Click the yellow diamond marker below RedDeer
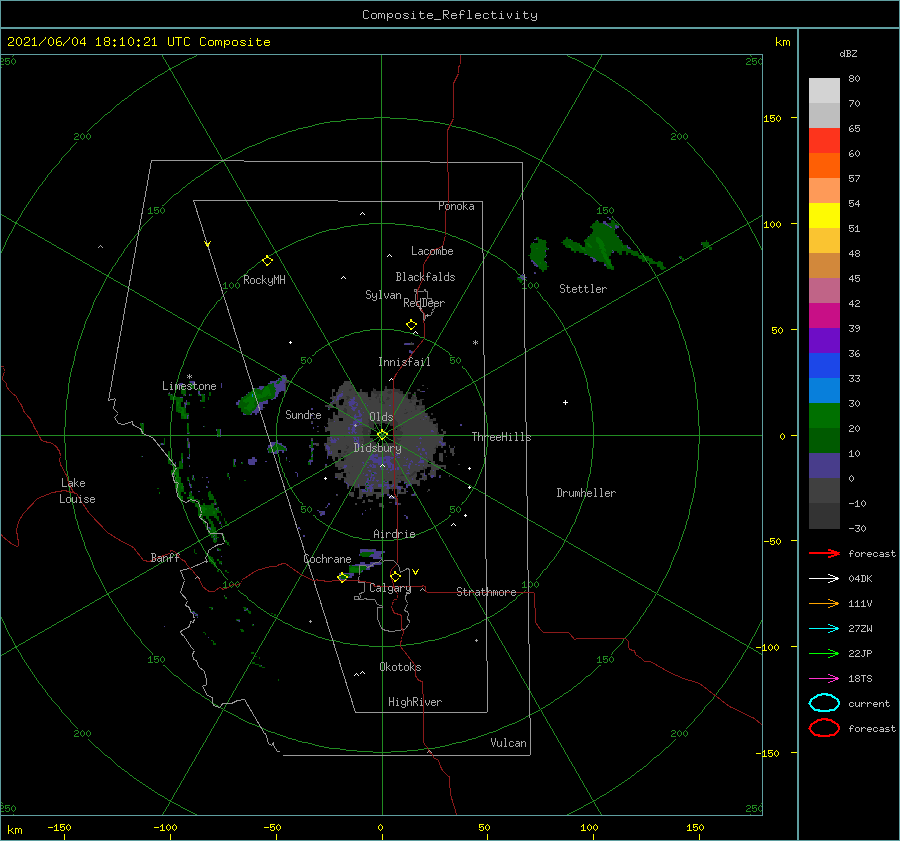The height and width of the screenshot is (841, 900). click(x=411, y=325)
